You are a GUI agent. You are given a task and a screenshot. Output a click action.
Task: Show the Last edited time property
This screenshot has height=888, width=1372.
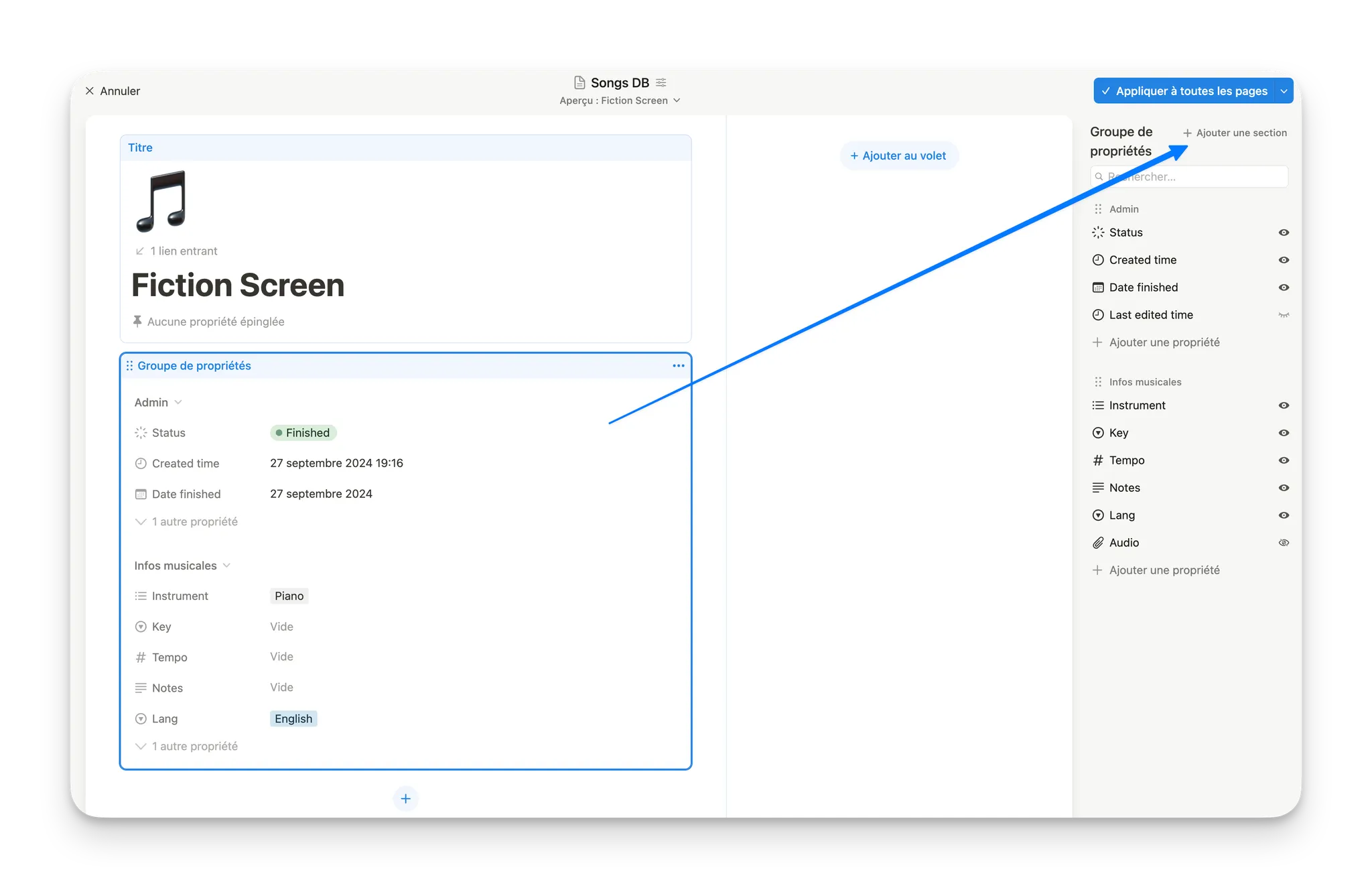click(1284, 315)
